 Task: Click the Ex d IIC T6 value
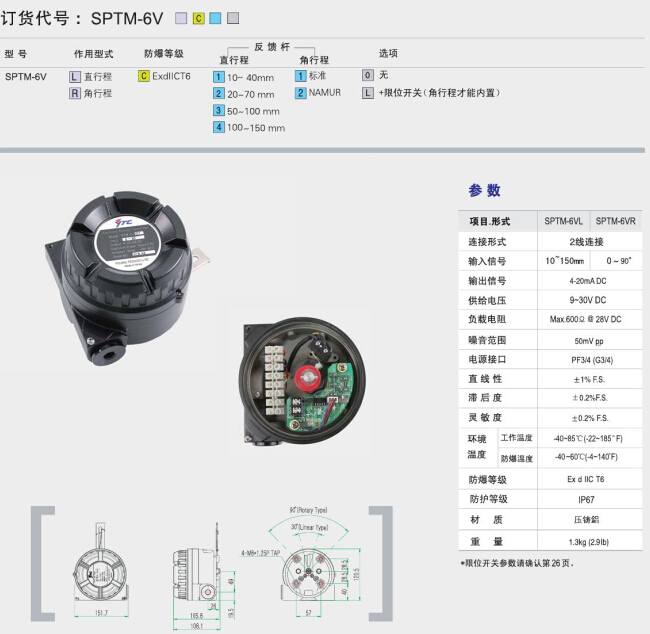586,479
